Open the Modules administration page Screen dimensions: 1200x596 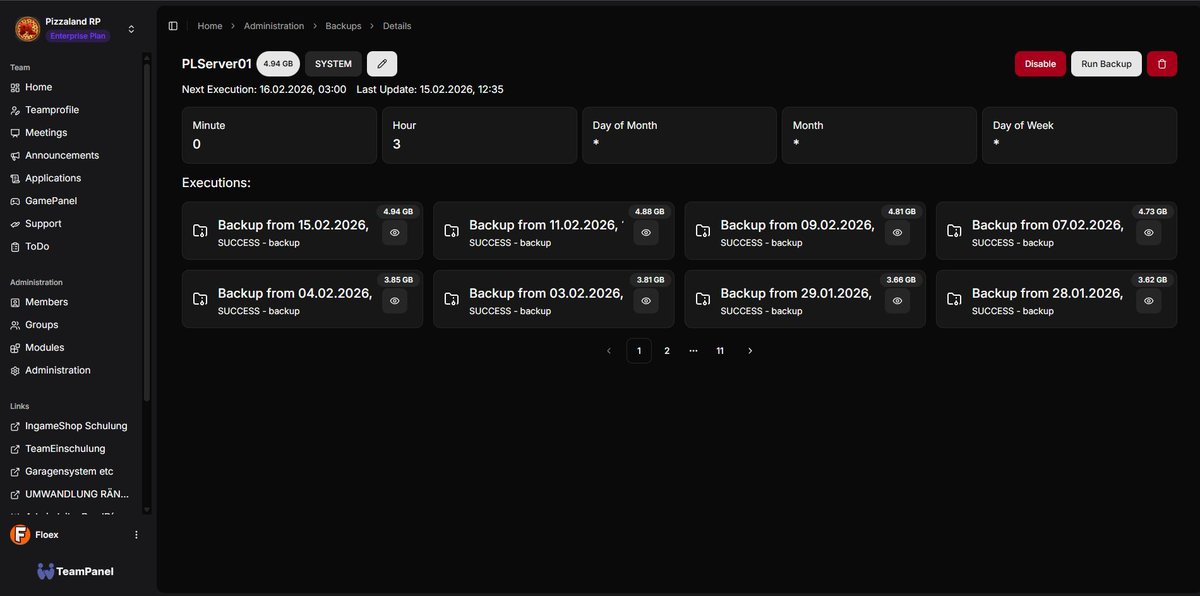[44, 346]
